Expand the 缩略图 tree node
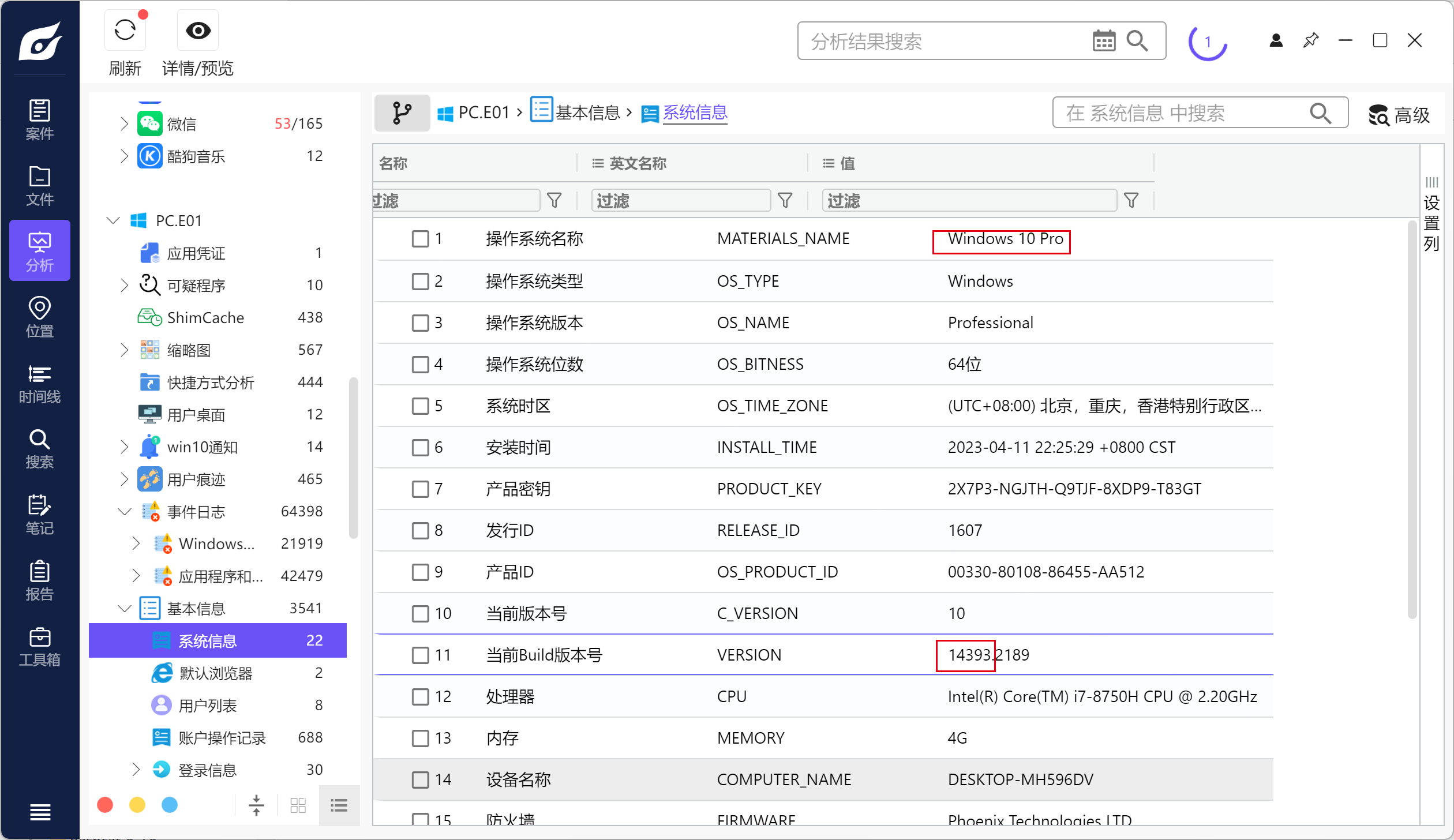 (124, 350)
